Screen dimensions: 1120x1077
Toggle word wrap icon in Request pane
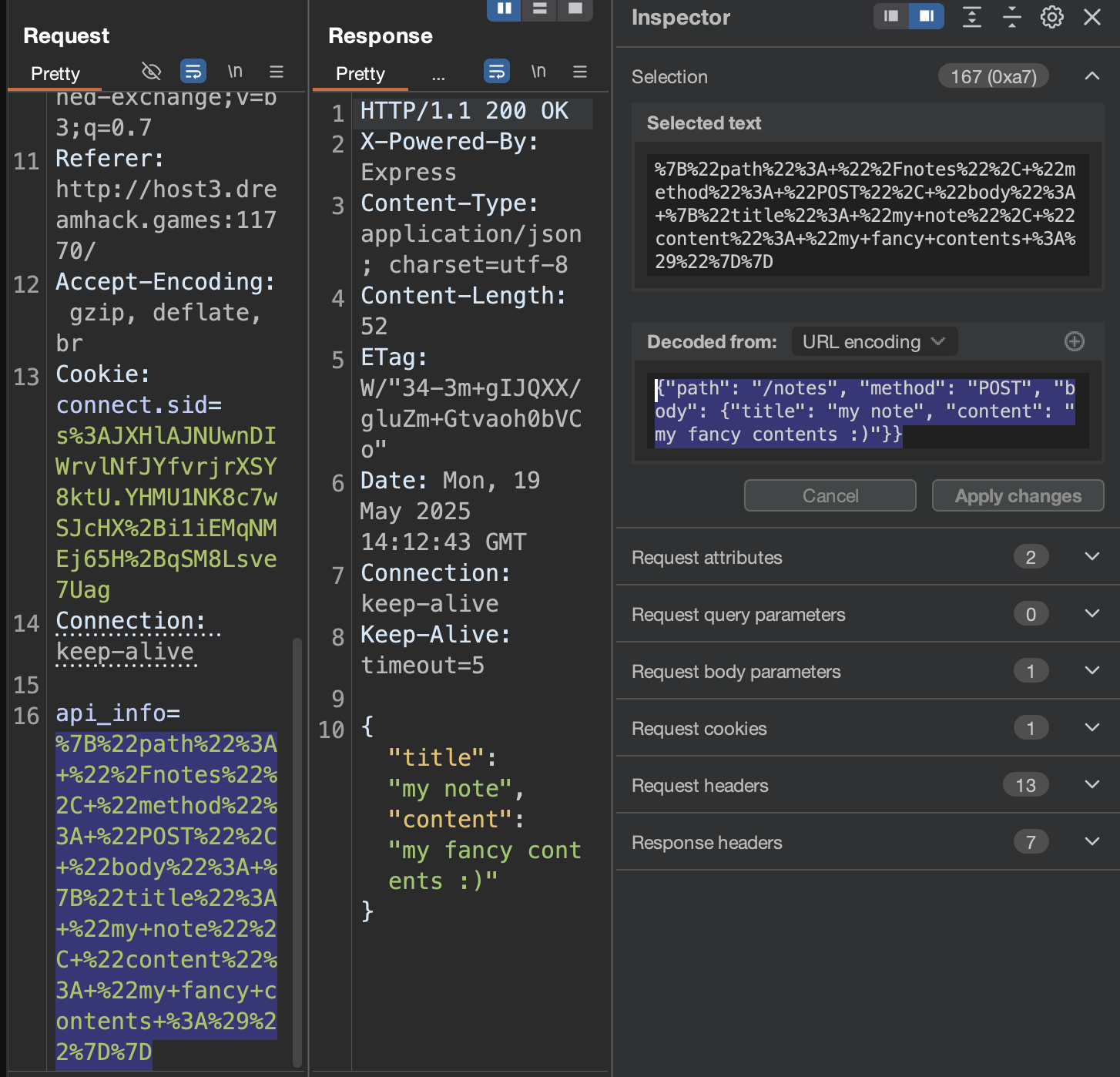point(193,72)
